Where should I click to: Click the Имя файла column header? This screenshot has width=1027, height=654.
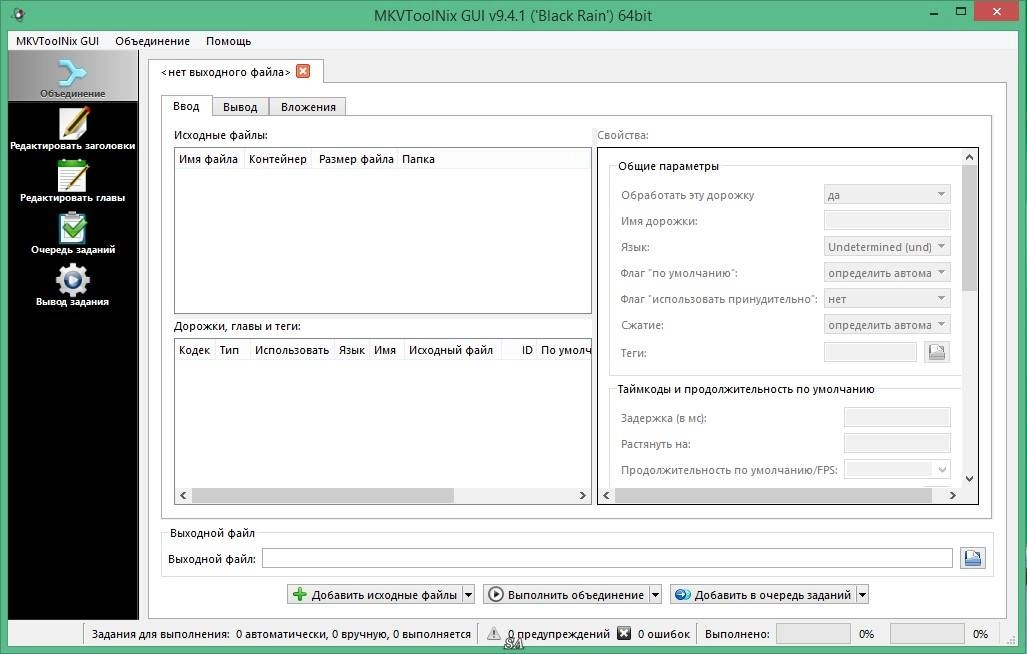pos(208,159)
